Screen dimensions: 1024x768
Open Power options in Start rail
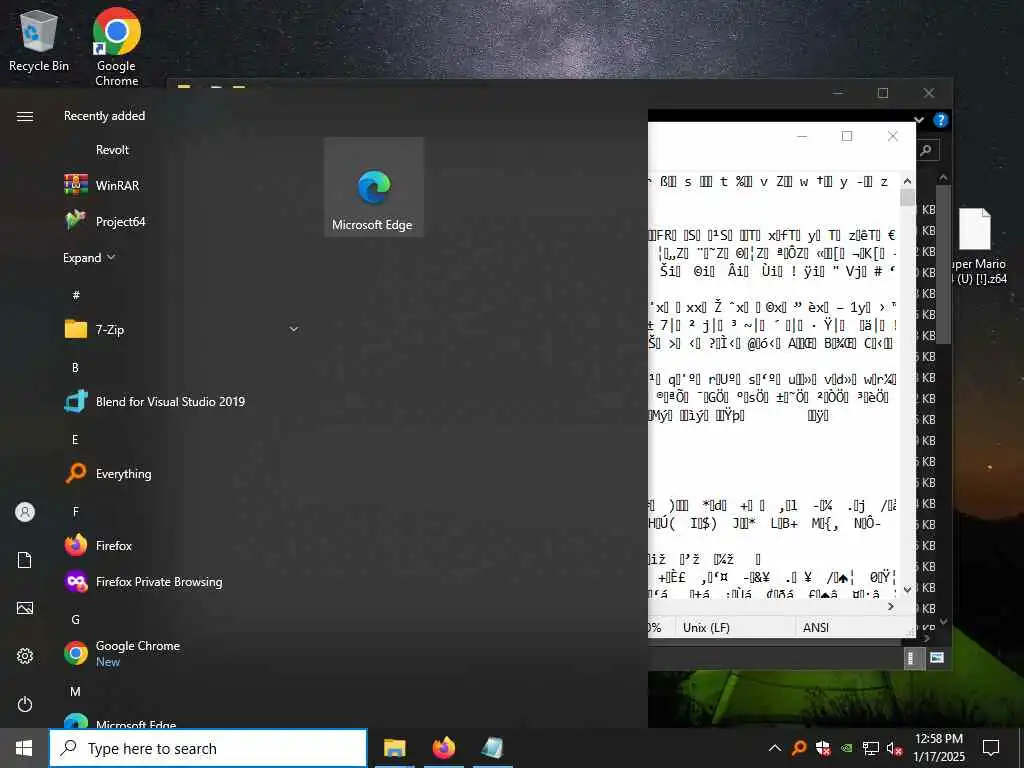[x=25, y=704]
